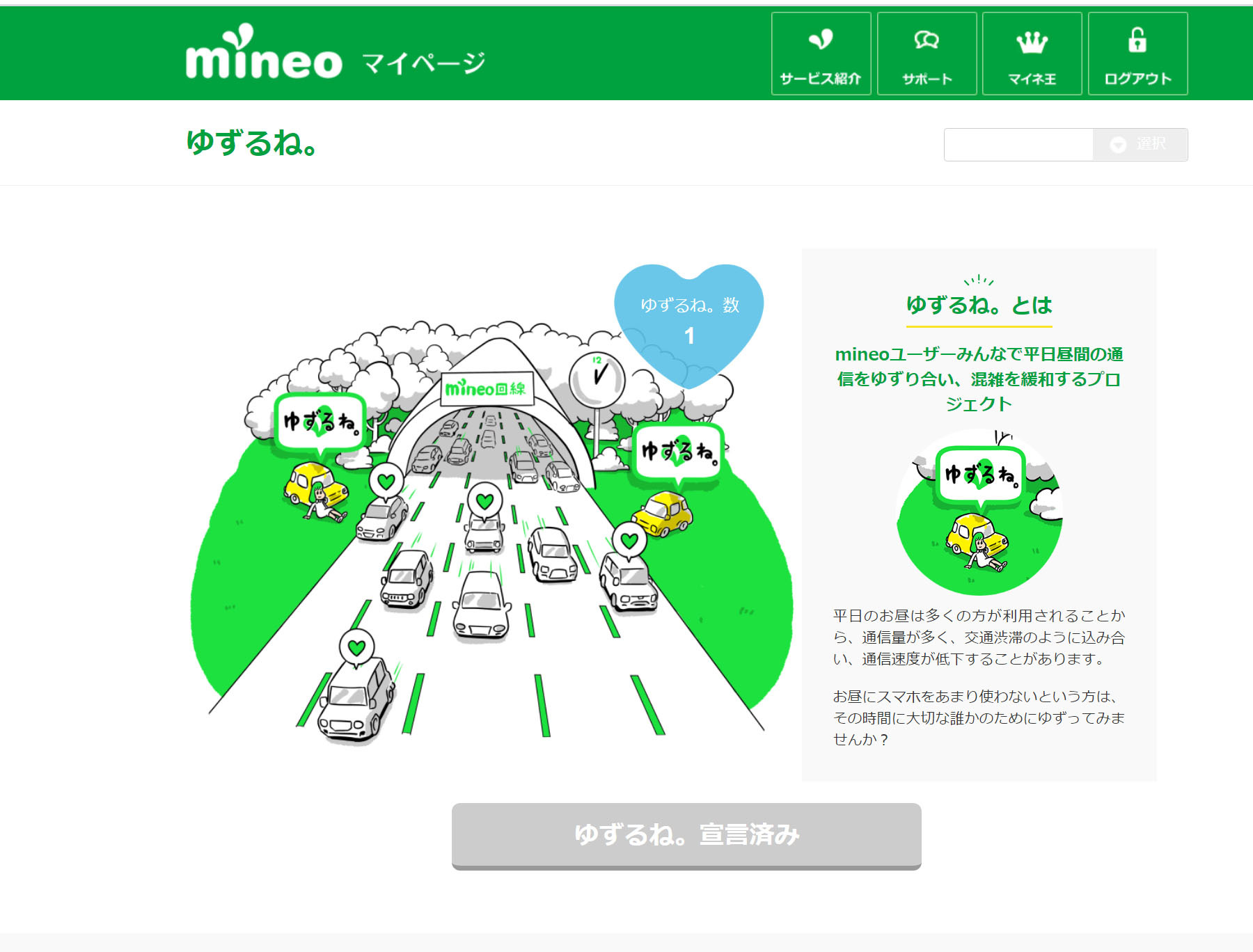
Task: Click the empty selection input field
Action: 1018,144
